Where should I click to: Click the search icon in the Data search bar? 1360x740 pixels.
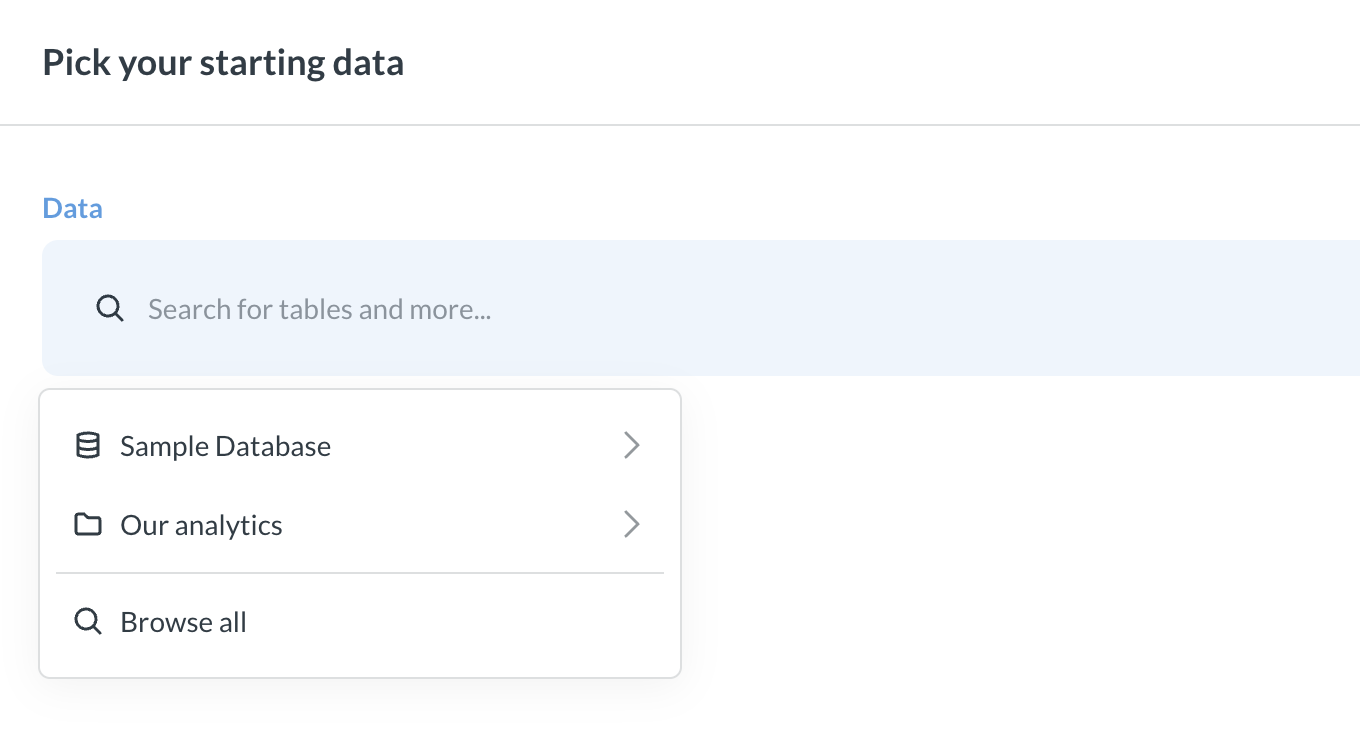(110, 309)
